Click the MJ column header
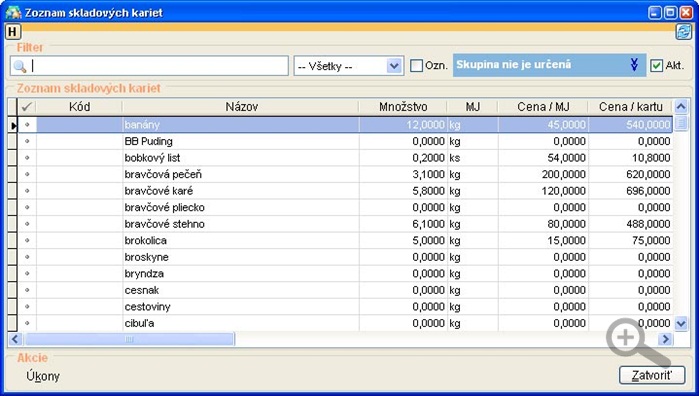Viewport: 699px width, 396px height. 473,107
